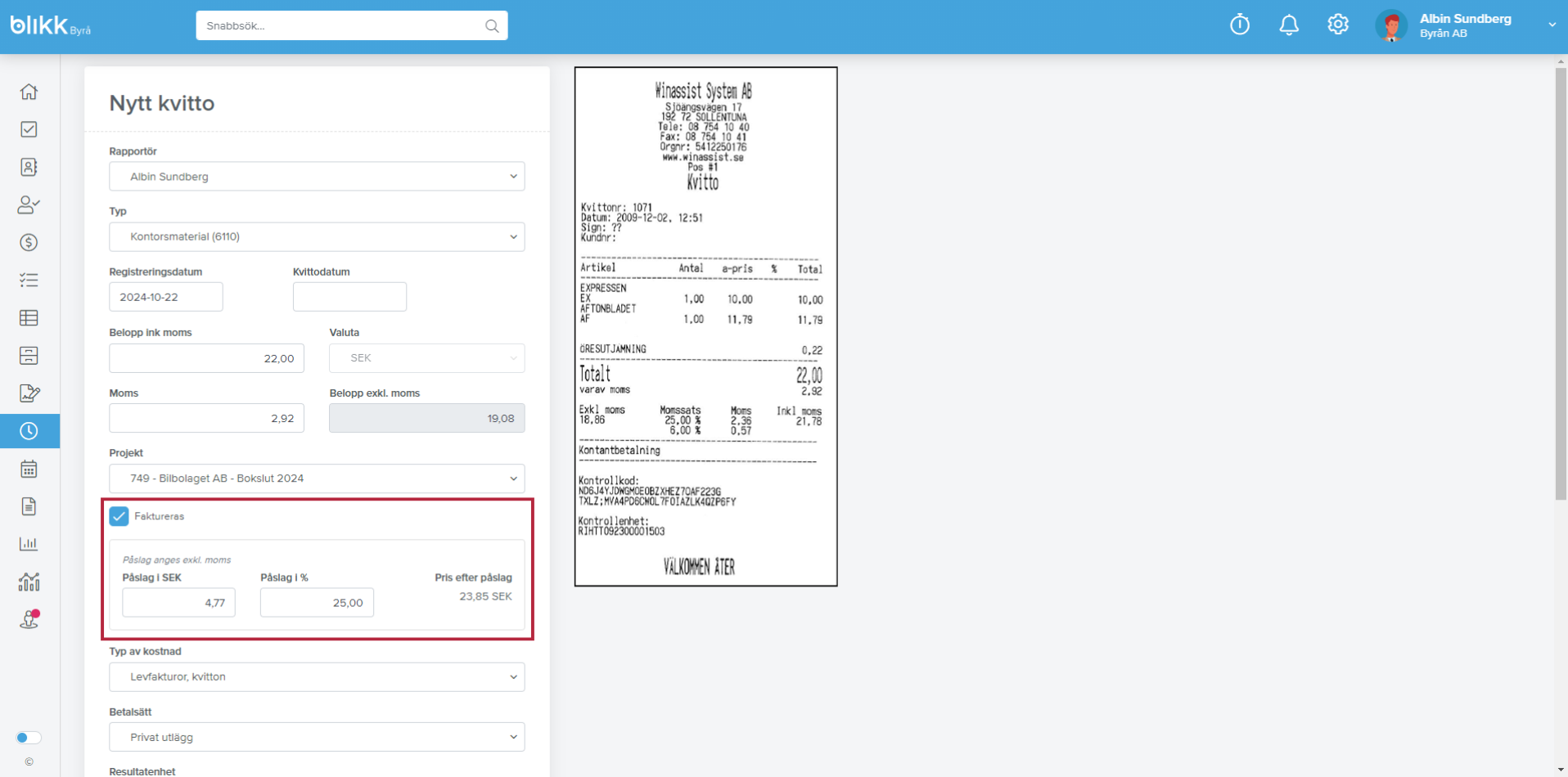Open the bar chart icon in sidebar
The image size is (1568, 777).
(29, 544)
